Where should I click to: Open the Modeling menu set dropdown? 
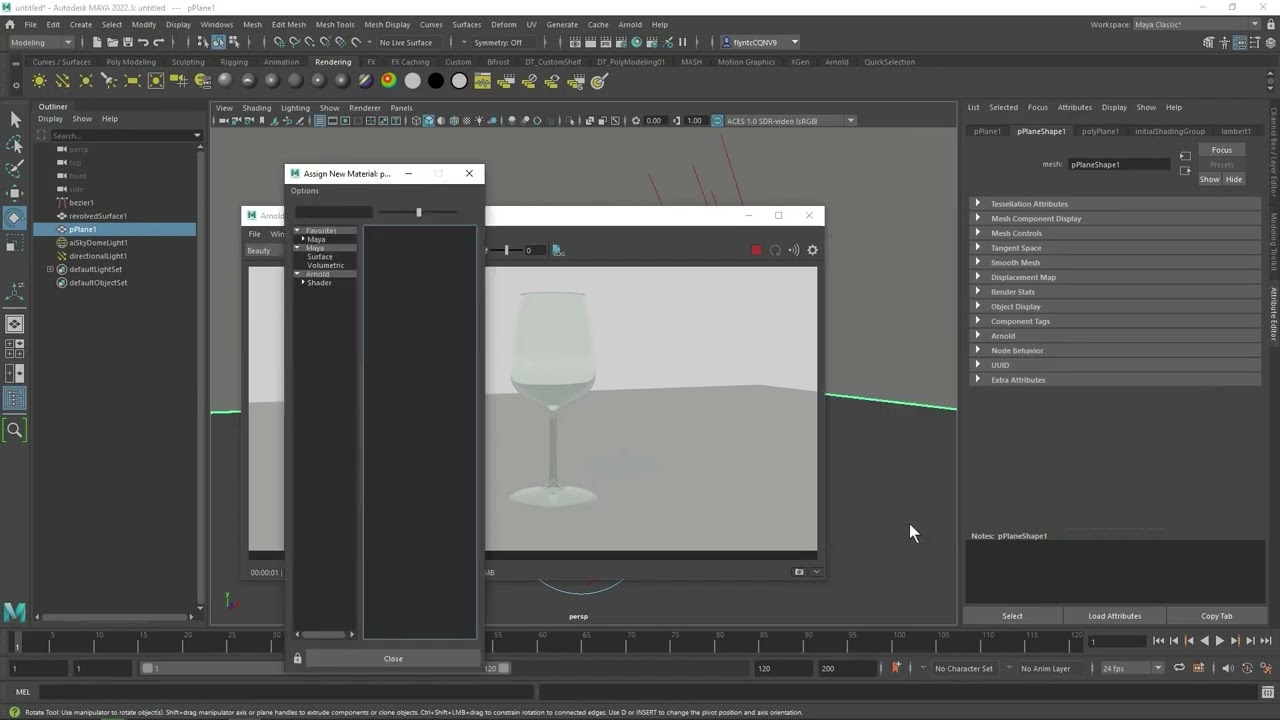[x=41, y=42]
